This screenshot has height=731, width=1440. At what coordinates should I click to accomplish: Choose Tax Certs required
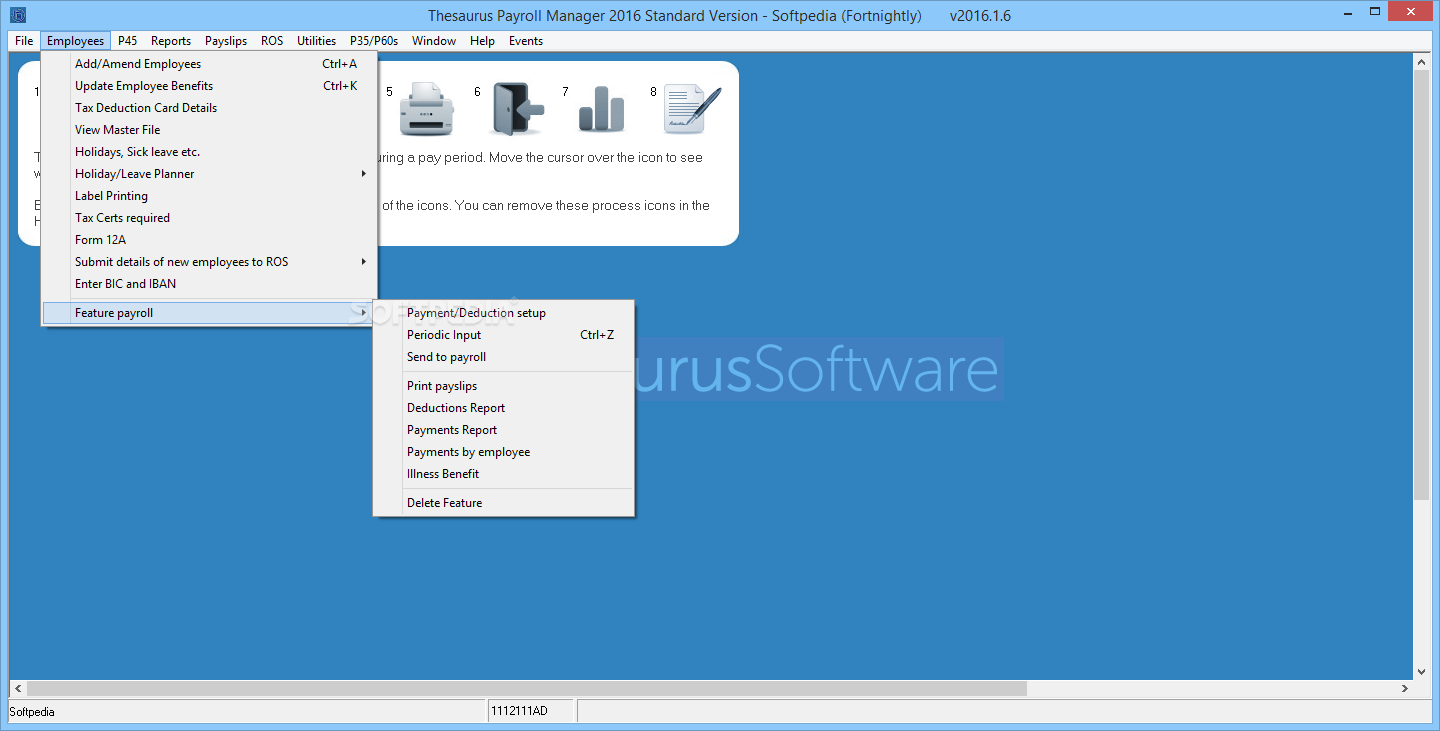[x=209, y=218]
